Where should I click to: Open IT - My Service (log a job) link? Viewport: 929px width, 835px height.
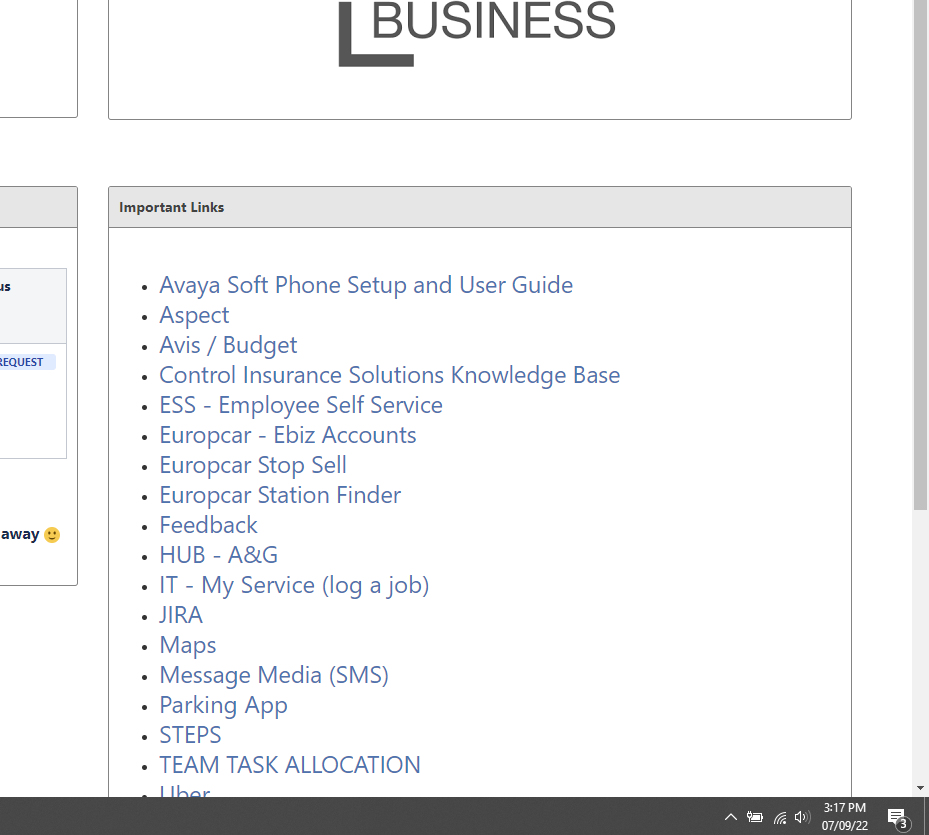point(294,585)
